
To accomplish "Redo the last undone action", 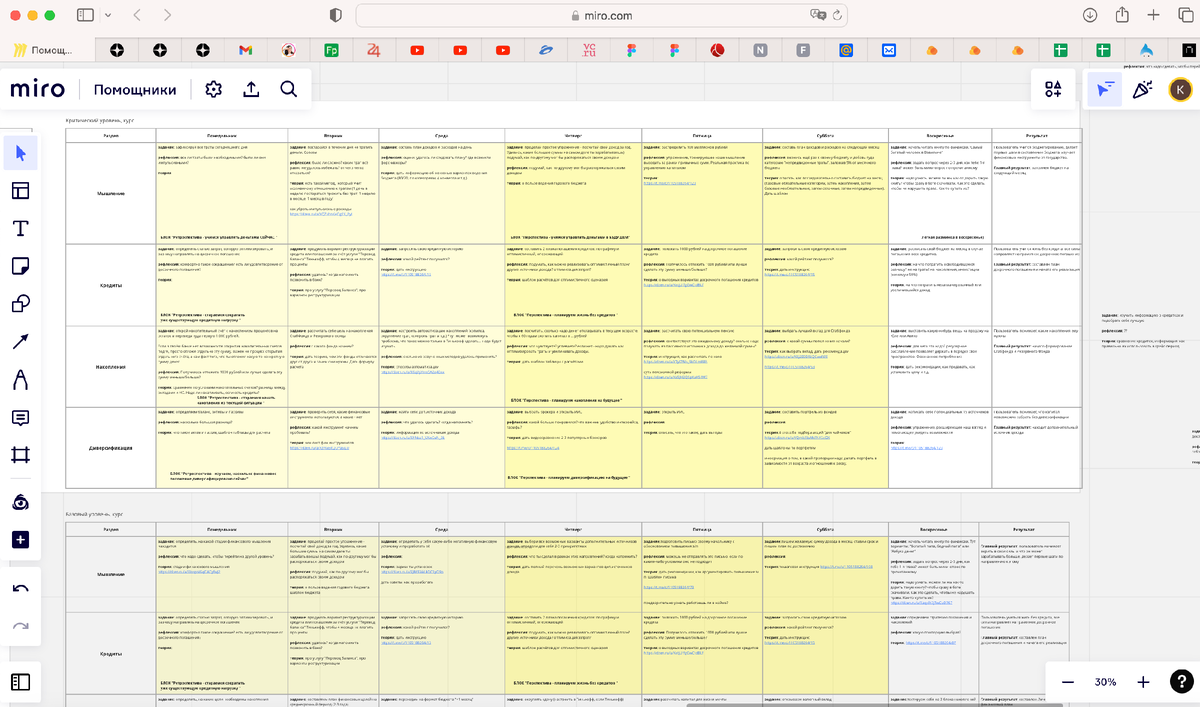I will (x=20, y=626).
